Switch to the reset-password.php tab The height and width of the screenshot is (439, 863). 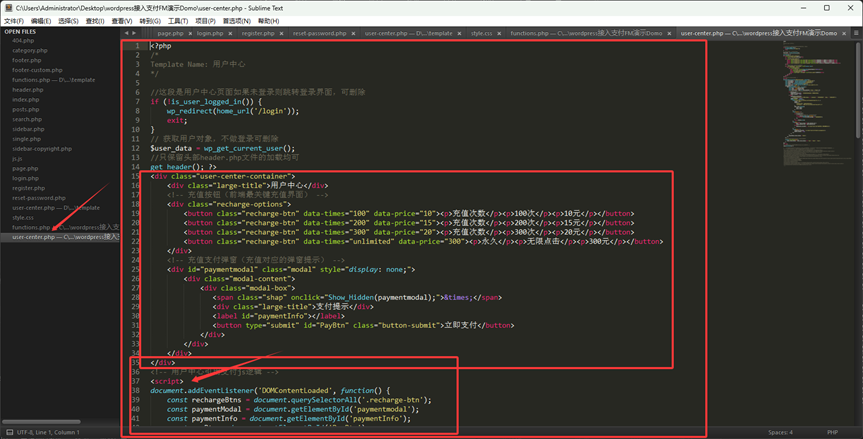pyautogui.click(x=319, y=34)
